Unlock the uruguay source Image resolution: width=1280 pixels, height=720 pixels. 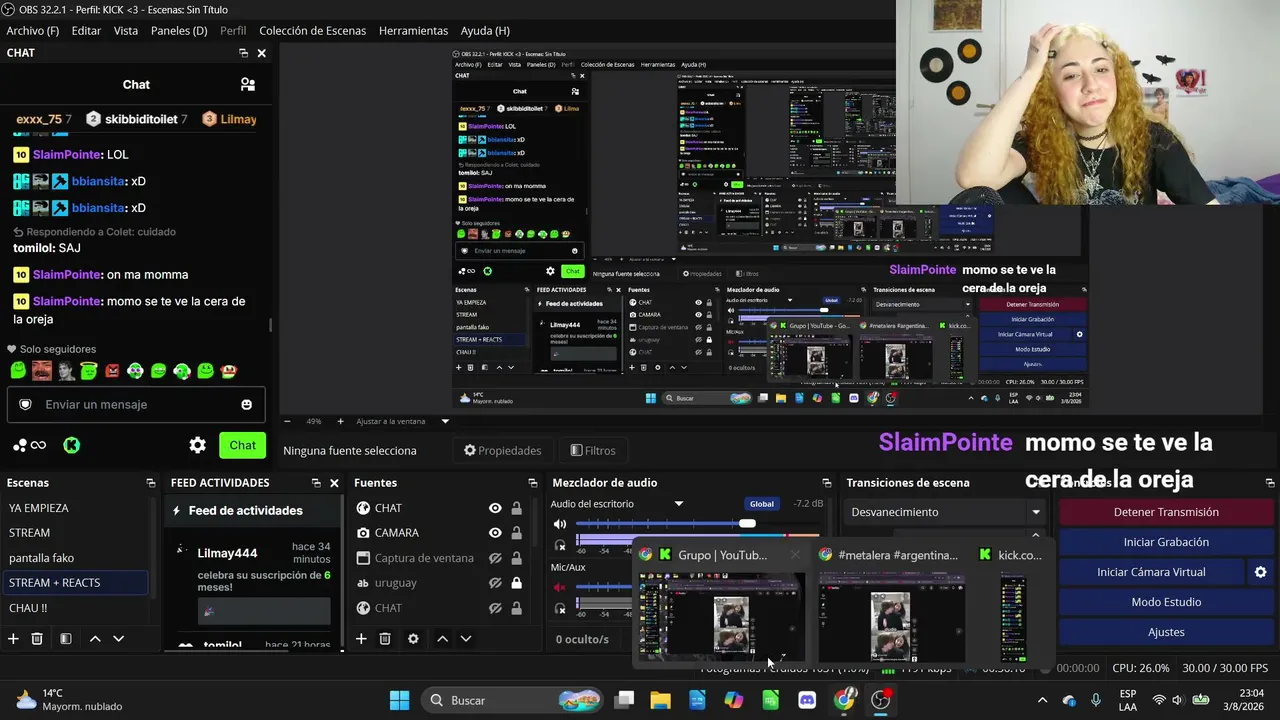tap(516, 583)
